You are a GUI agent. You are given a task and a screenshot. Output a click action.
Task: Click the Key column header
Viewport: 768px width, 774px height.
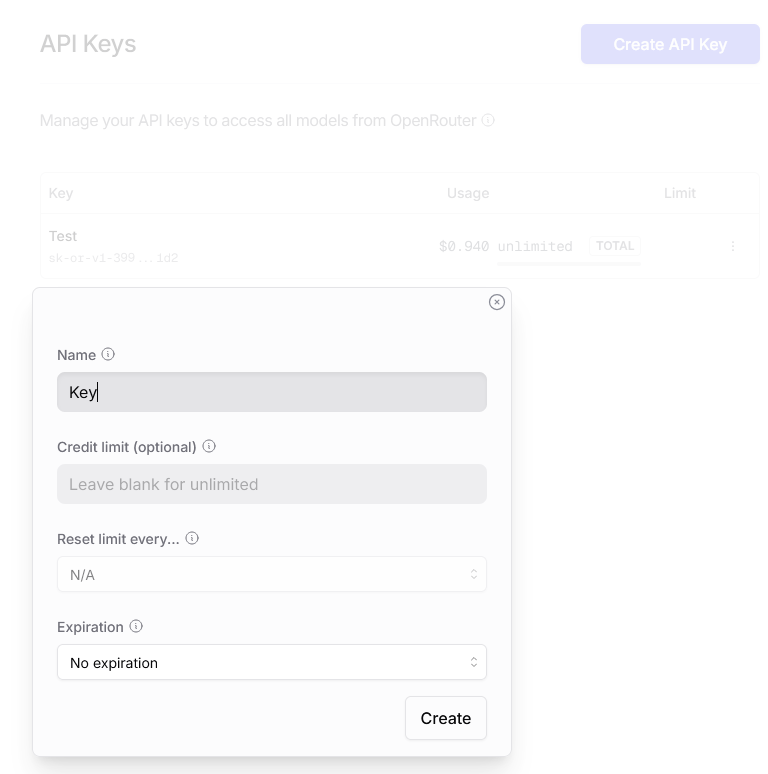tap(61, 193)
